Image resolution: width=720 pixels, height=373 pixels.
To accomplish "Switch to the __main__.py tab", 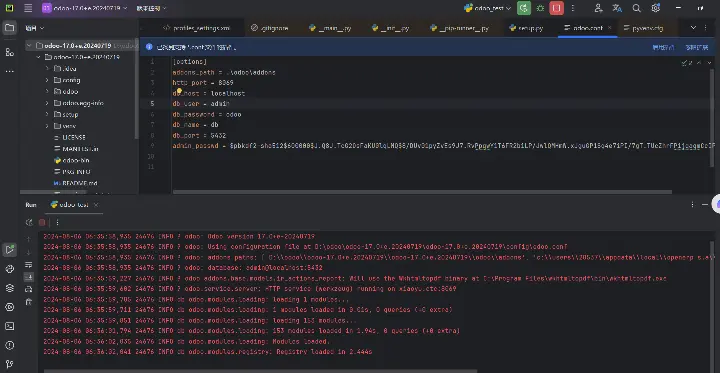I will tap(330, 28).
